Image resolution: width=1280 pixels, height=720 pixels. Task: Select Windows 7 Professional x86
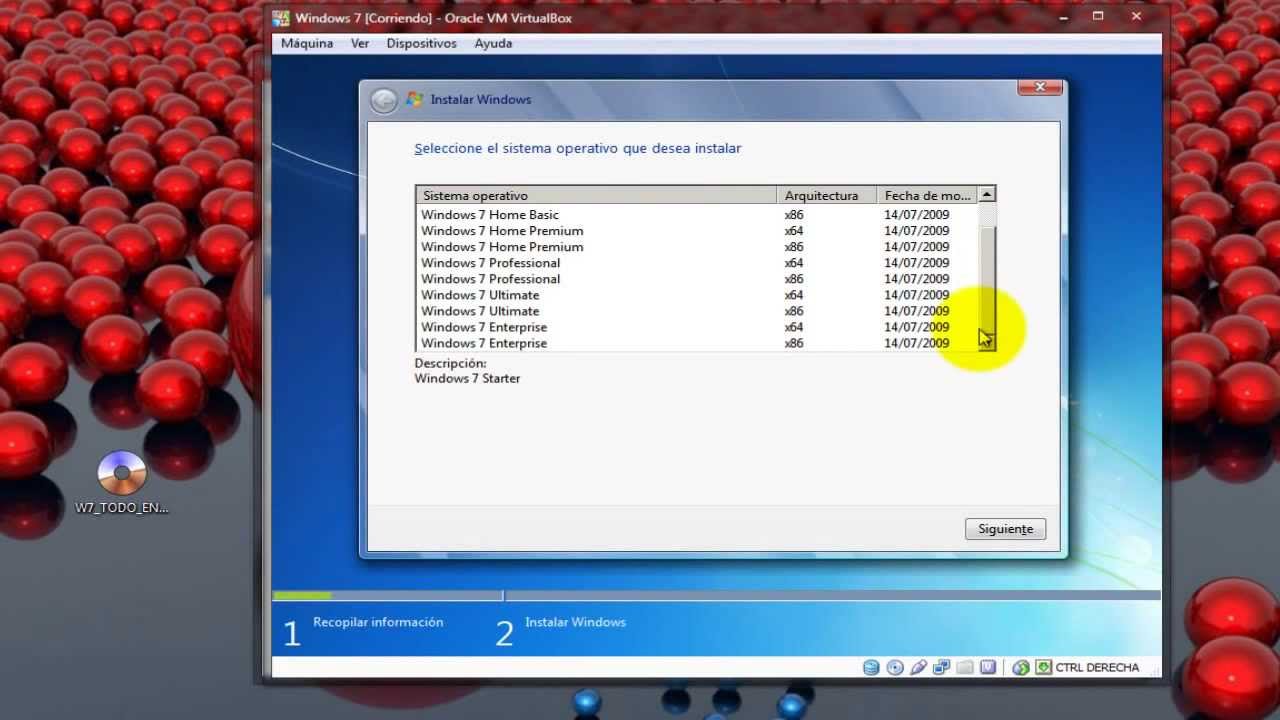(697, 279)
